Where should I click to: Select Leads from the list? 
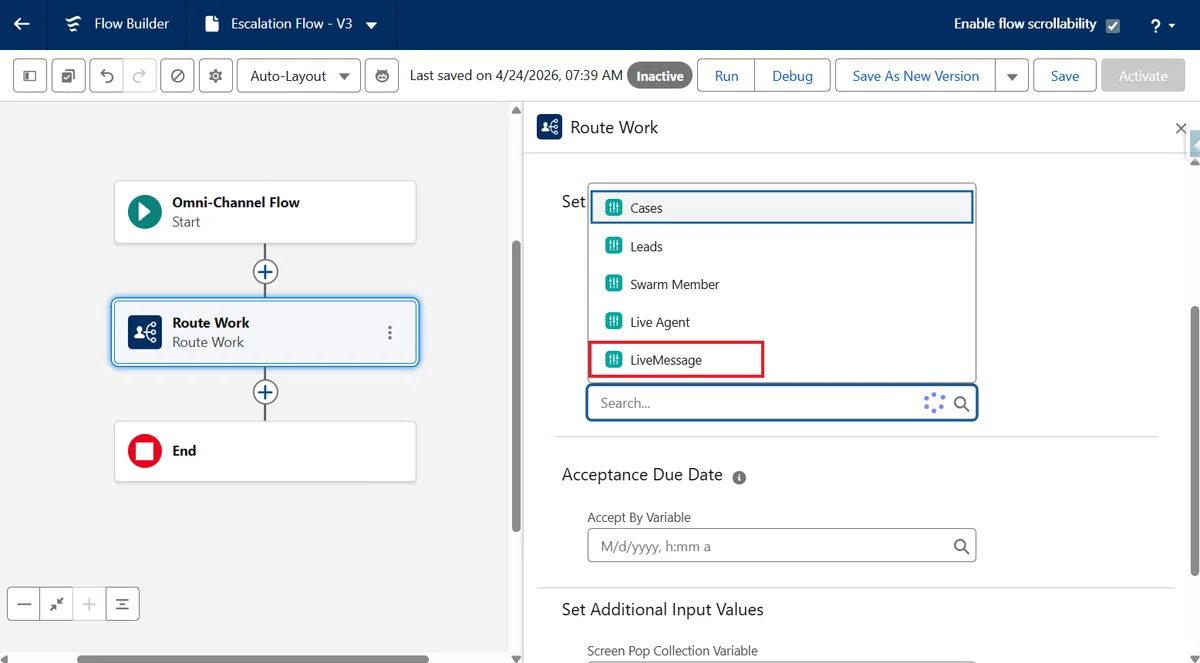click(x=781, y=246)
